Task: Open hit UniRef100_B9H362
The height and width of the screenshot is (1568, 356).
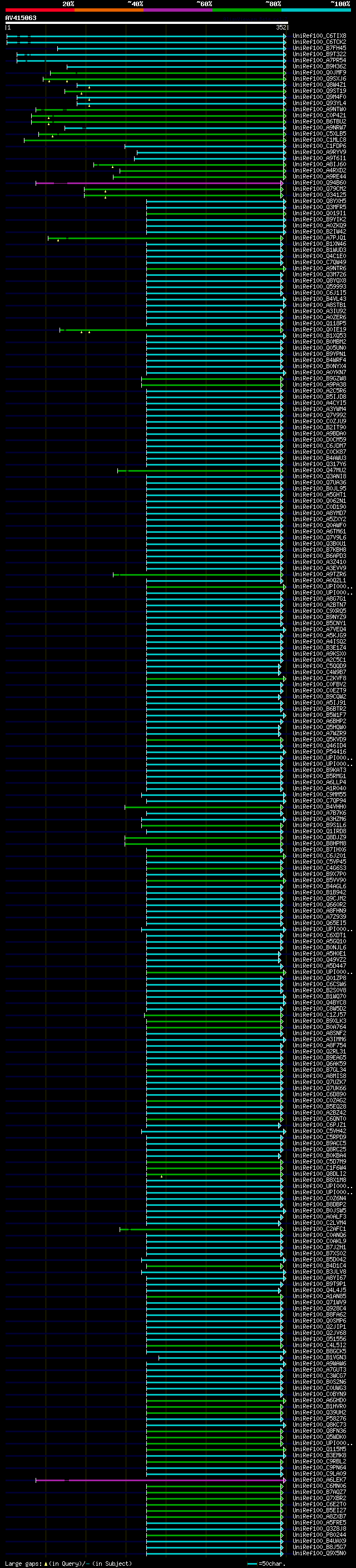Action: 319,66
